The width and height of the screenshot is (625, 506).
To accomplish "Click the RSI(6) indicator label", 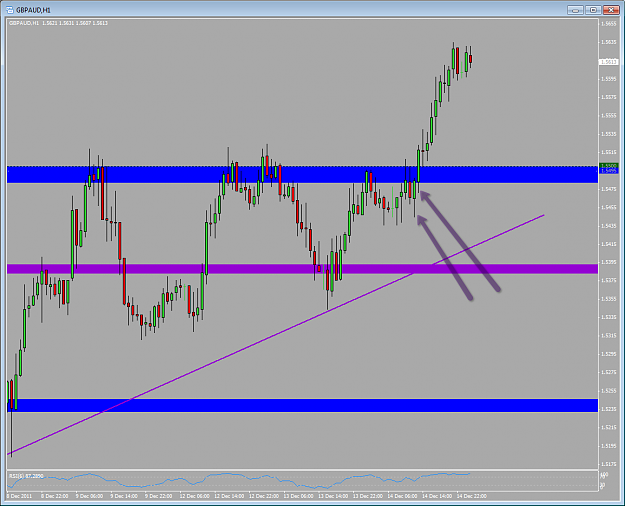I will (x=26, y=476).
